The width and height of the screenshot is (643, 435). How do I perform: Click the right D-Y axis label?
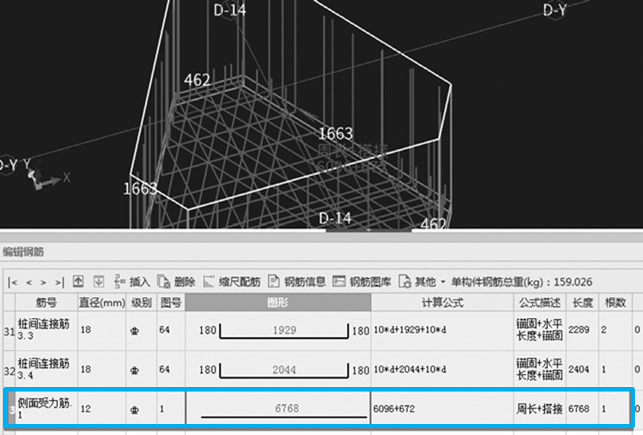point(555,10)
